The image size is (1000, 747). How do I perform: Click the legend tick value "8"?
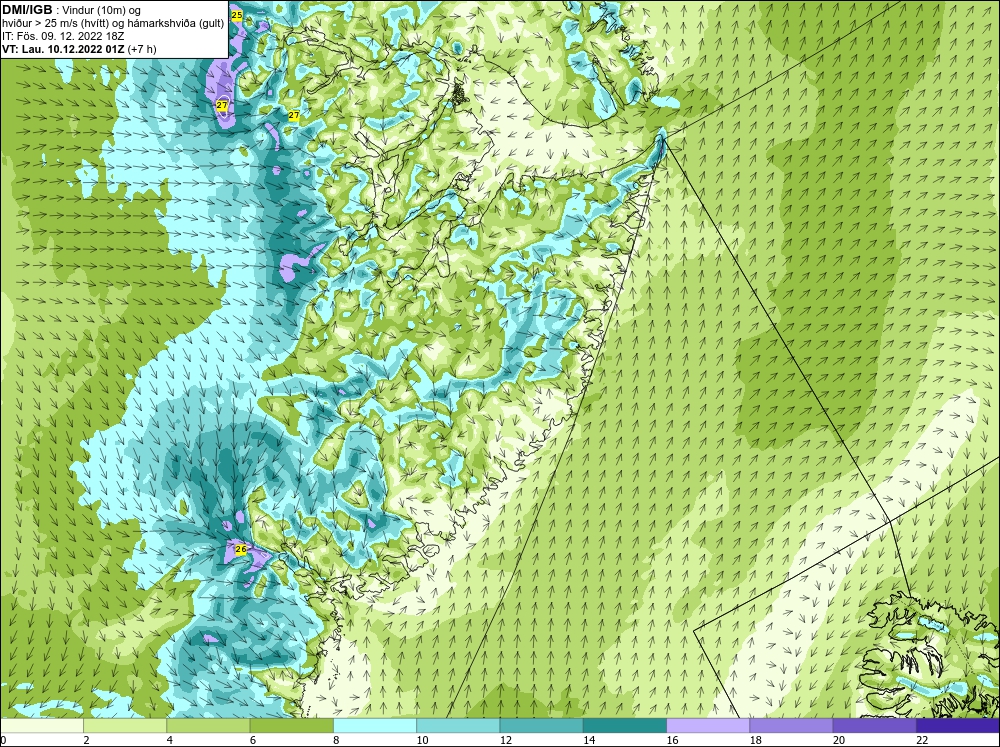[x=336, y=740]
